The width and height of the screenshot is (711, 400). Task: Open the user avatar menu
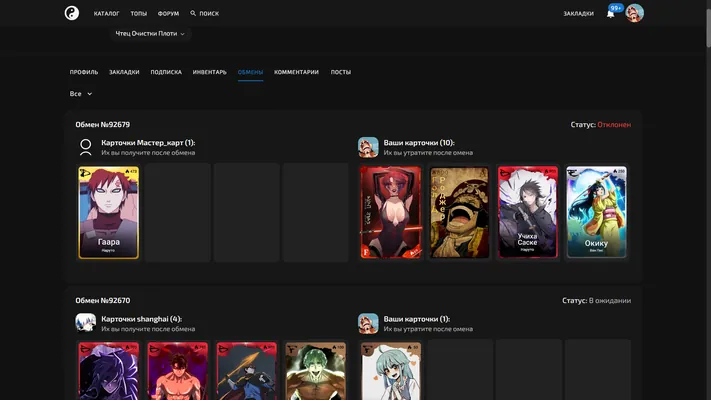pos(634,13)
